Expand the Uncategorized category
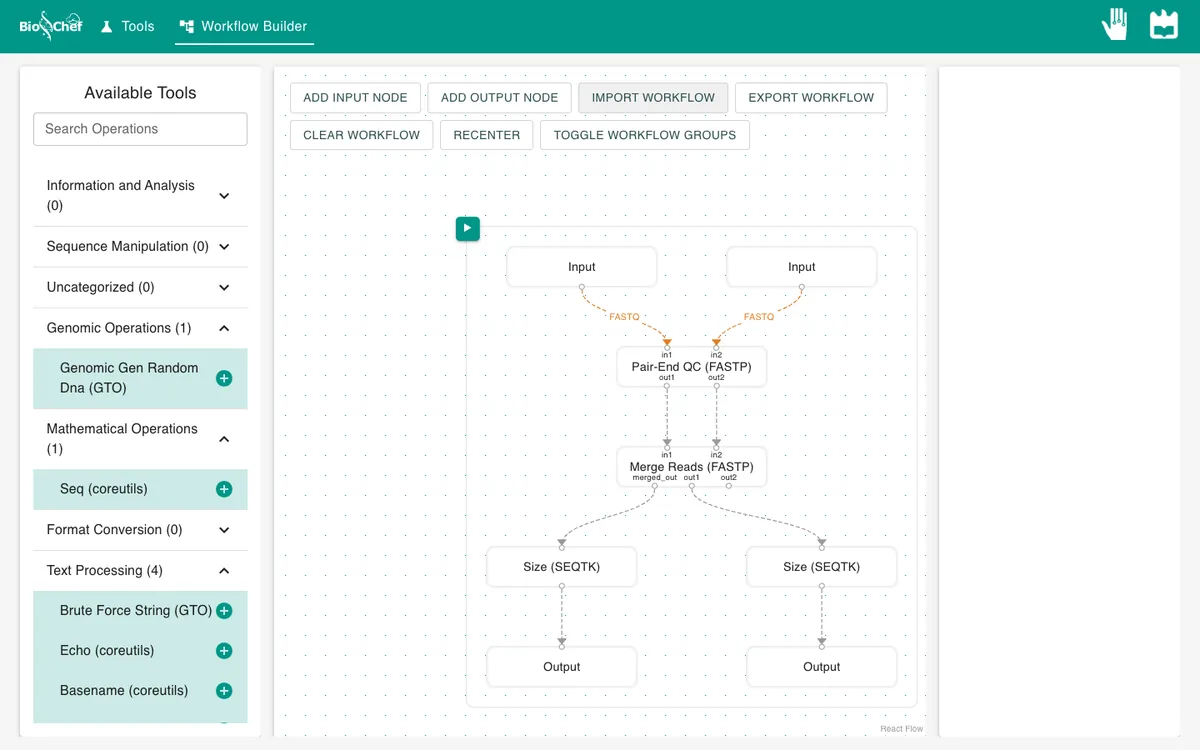This screenshot has height=750, width=1200. click(x=140, y=287)
